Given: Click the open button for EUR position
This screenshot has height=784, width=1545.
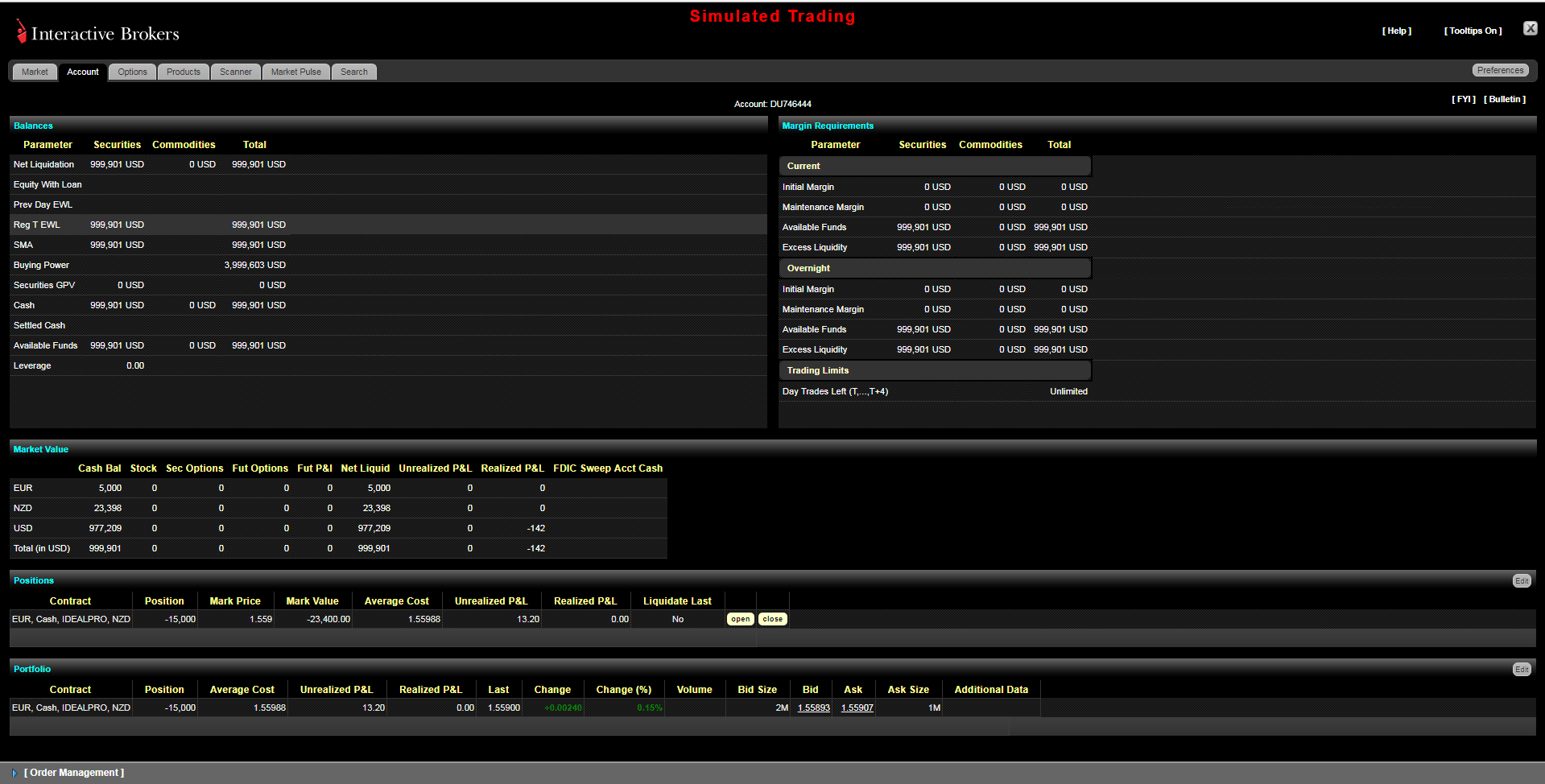Looking at the screenshot, I should [740, 619].
